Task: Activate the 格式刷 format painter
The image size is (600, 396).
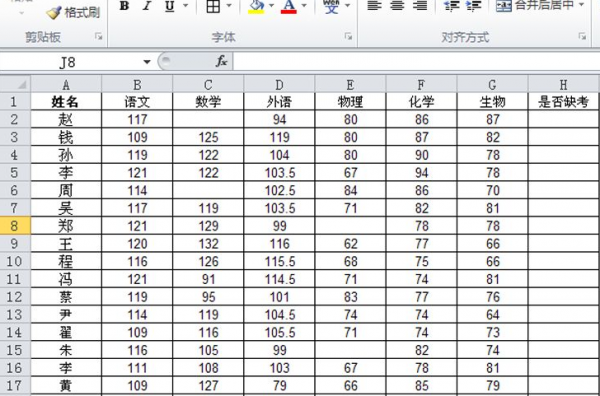Action: [73, 13]
